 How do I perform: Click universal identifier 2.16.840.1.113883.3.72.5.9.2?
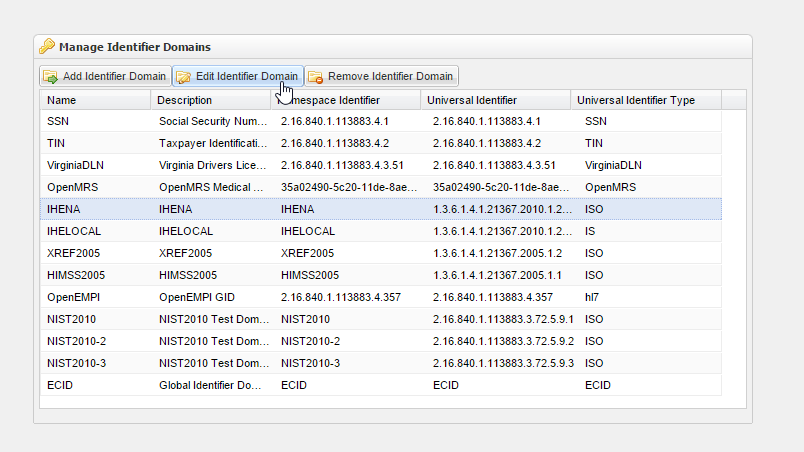(504, 342)
